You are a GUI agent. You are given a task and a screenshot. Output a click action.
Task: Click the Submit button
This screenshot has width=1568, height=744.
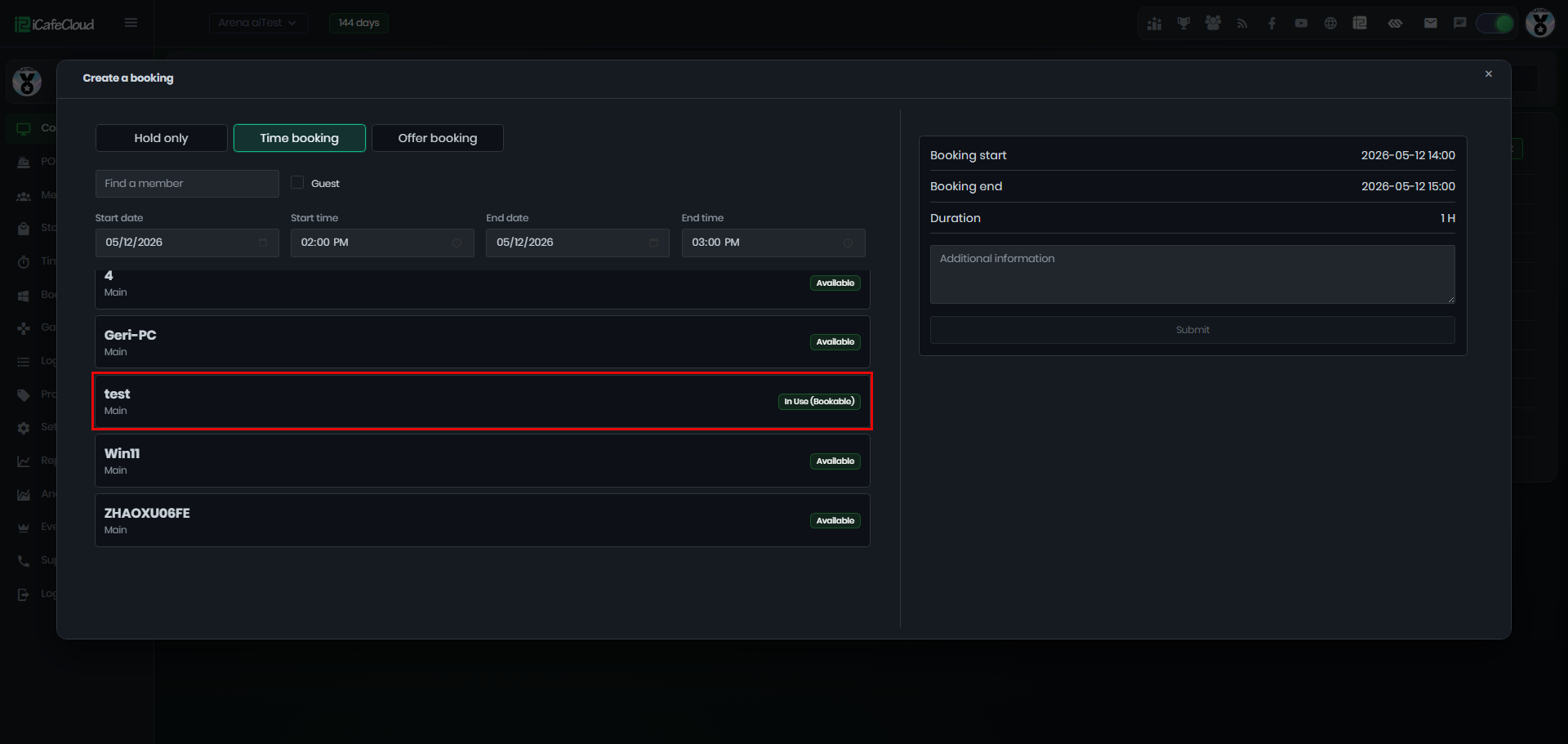tap(1192, 330)
